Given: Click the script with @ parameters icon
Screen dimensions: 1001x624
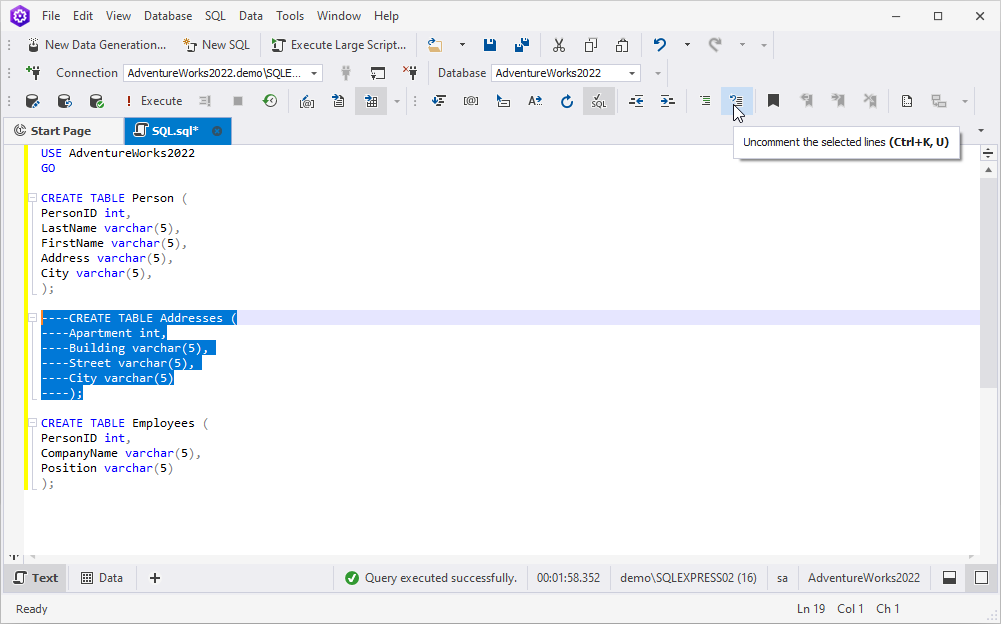Looking at the screenshot, I should pyautogui.click(x=307, y=101).
